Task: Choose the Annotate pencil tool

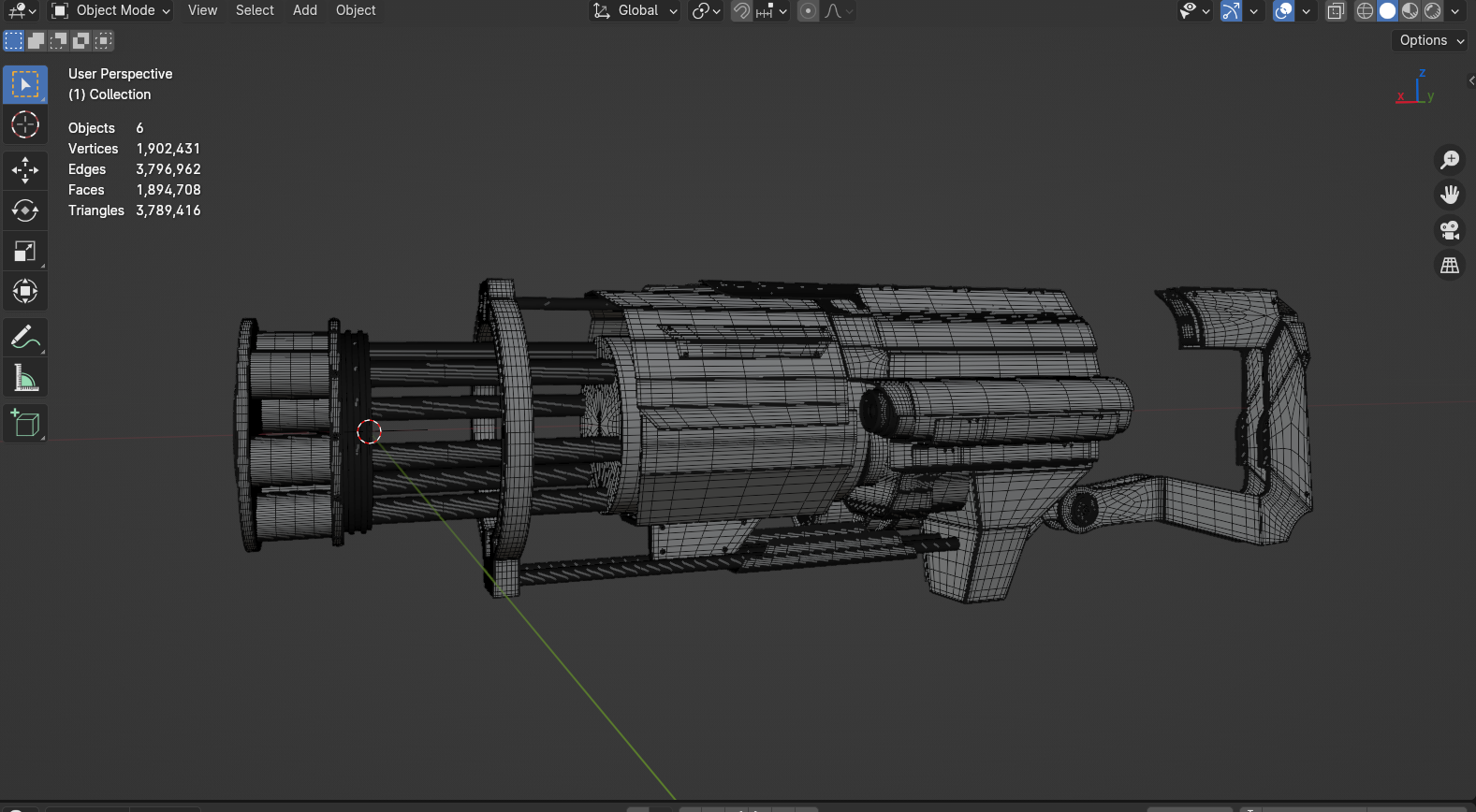Action: [25, 338]
